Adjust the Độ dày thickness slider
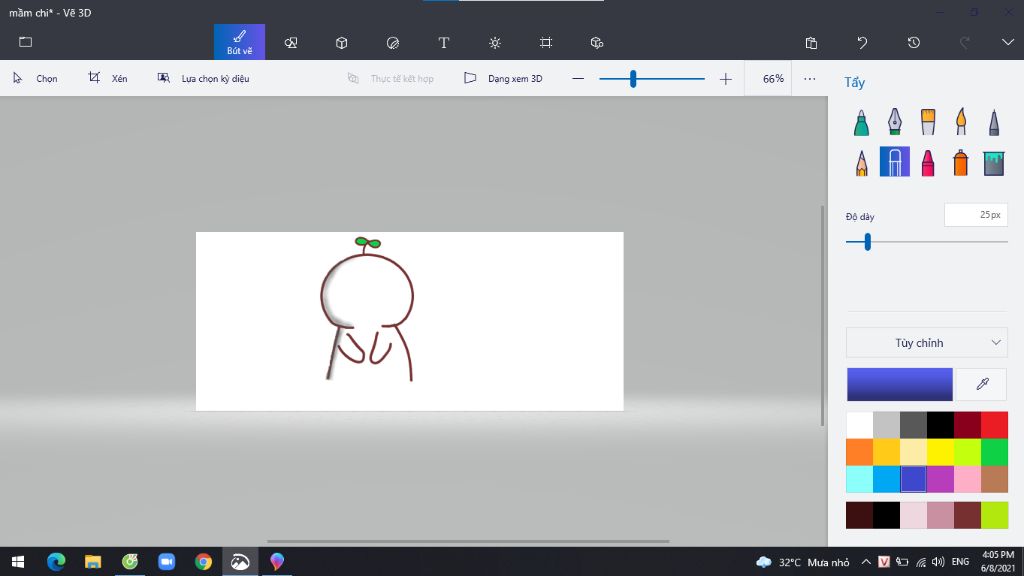This screenshot has width=1024, height=576. (868, 242)
